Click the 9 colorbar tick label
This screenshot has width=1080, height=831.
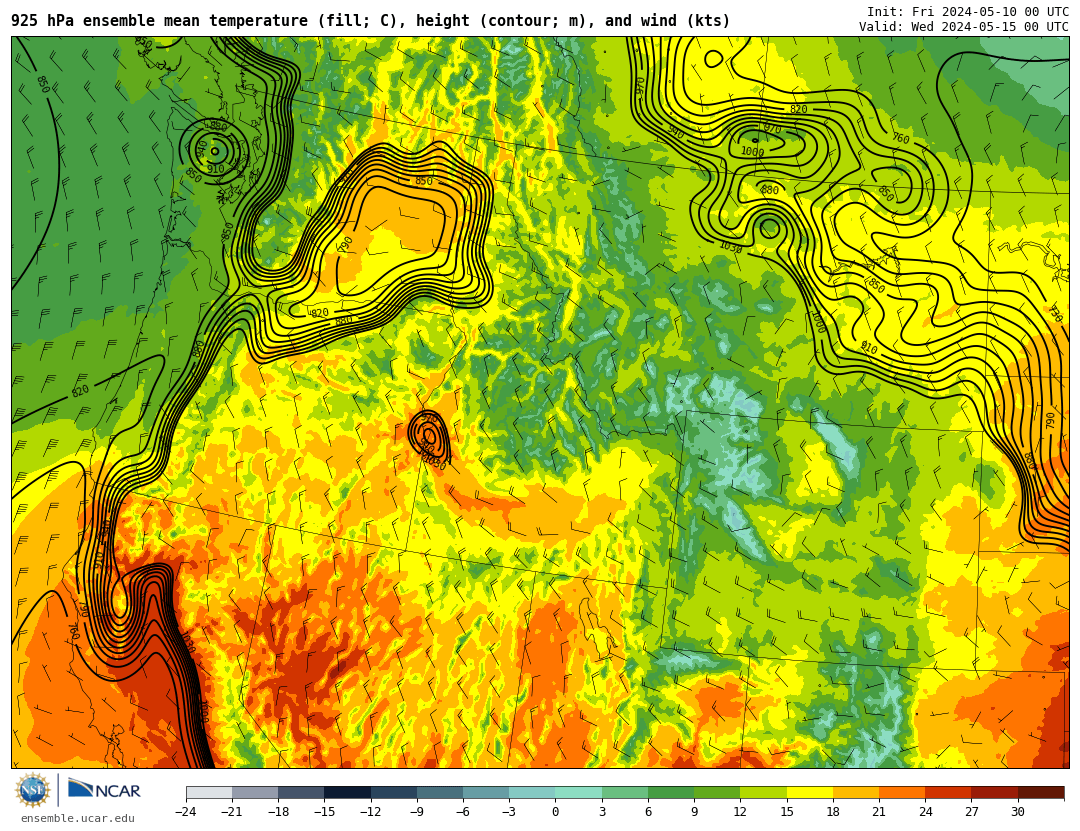click(x=694, y=812)
